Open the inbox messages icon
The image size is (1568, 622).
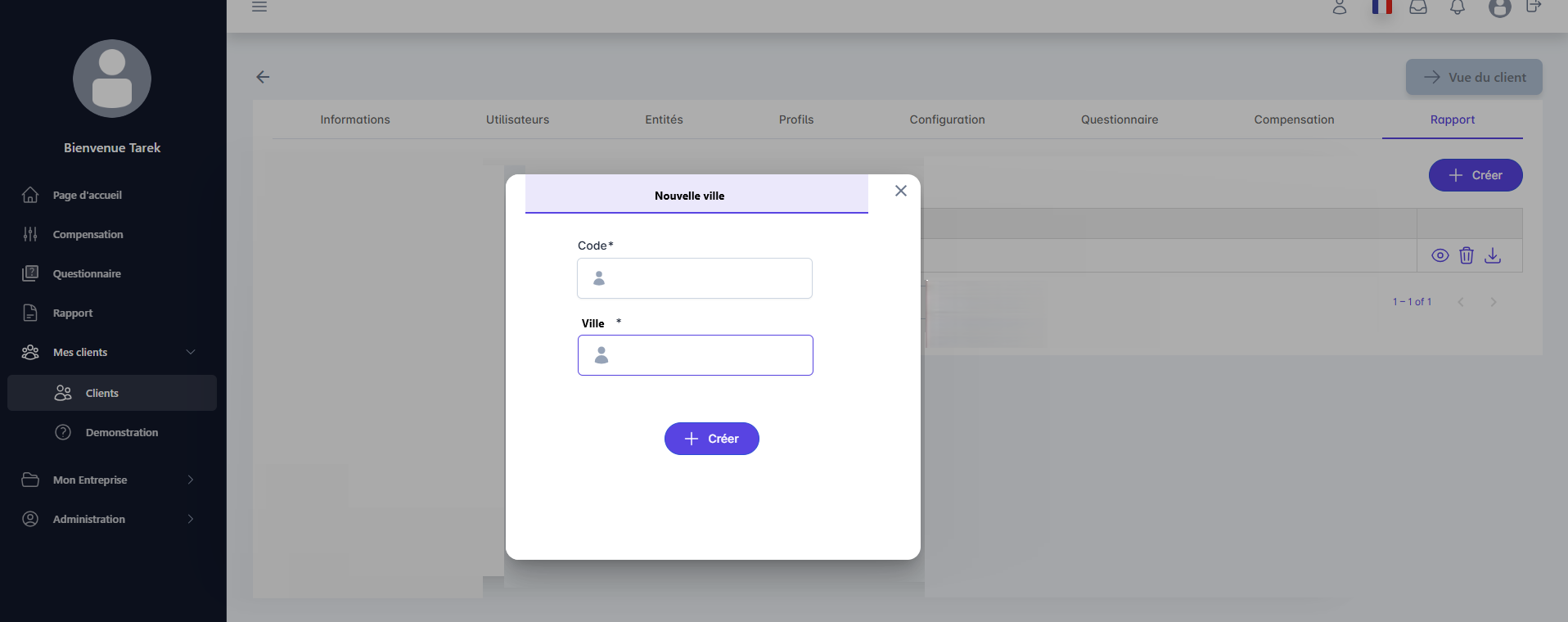pyautogui.click(x=1418, y=7)
